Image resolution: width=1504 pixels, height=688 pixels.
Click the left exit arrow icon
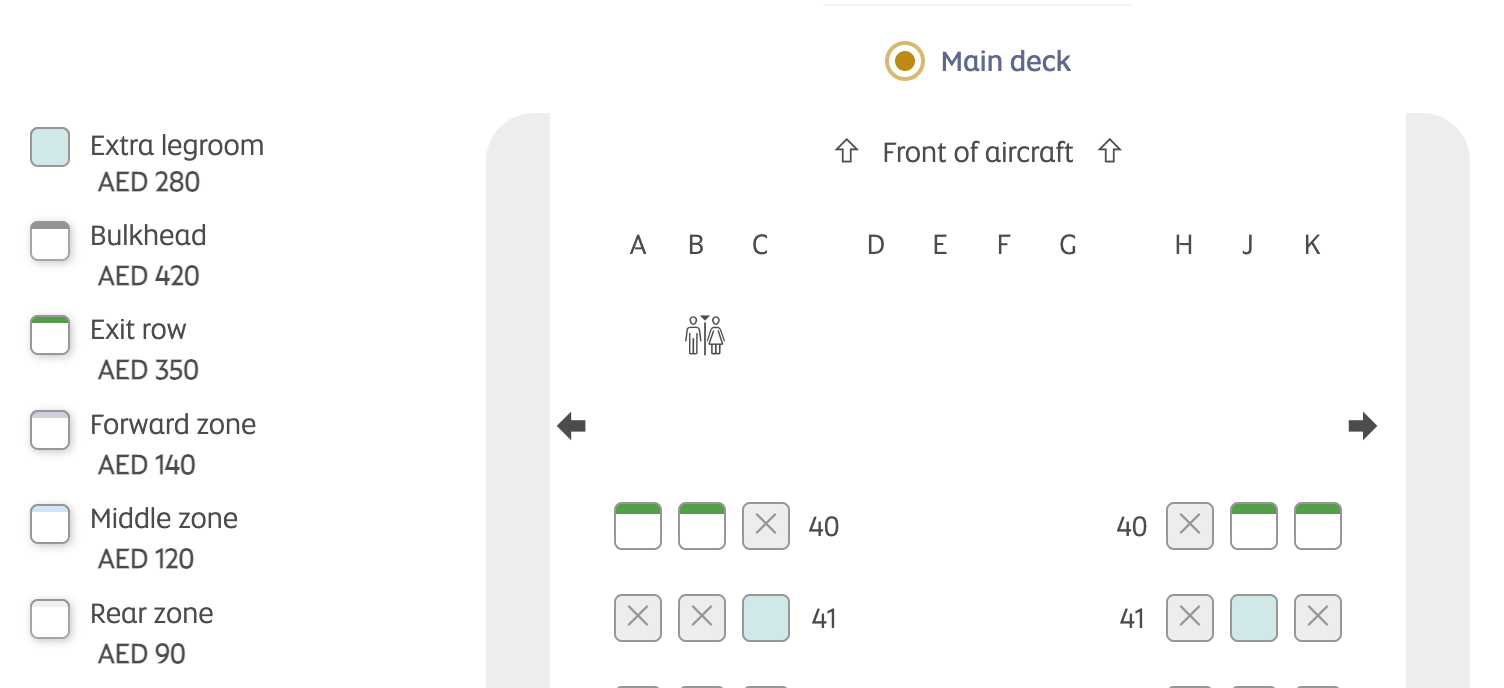[571, 427]
